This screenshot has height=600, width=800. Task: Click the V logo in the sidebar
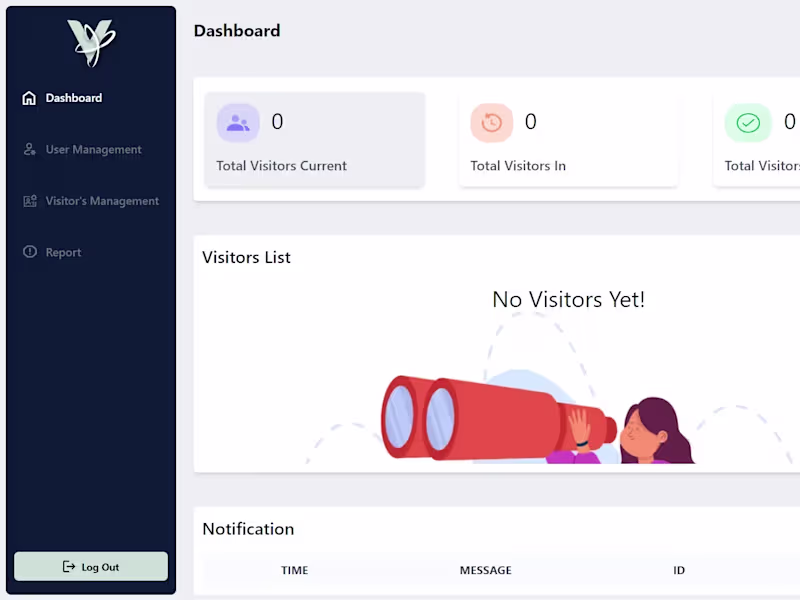point(91,43)
